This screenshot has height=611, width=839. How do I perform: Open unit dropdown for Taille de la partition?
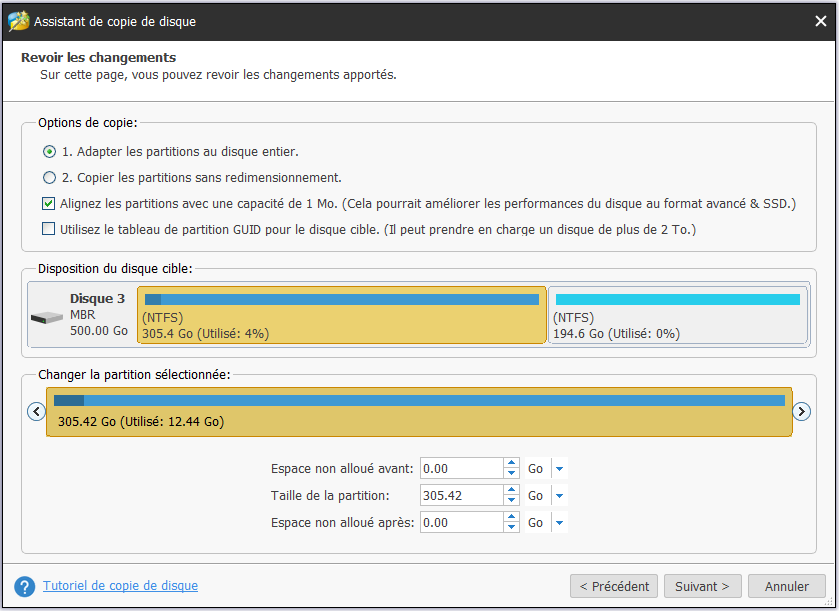[x=560, y=495]
